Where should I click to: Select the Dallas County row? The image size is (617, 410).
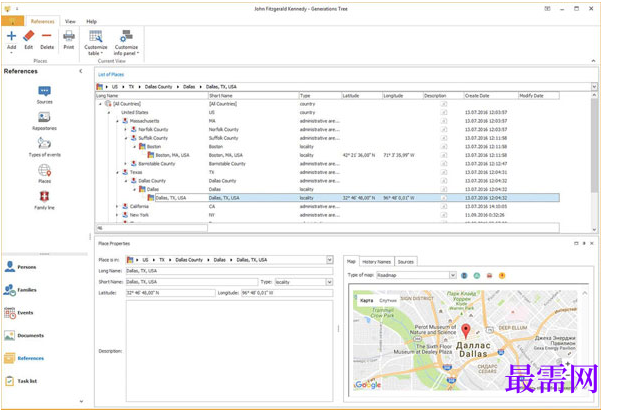(327, 181)
